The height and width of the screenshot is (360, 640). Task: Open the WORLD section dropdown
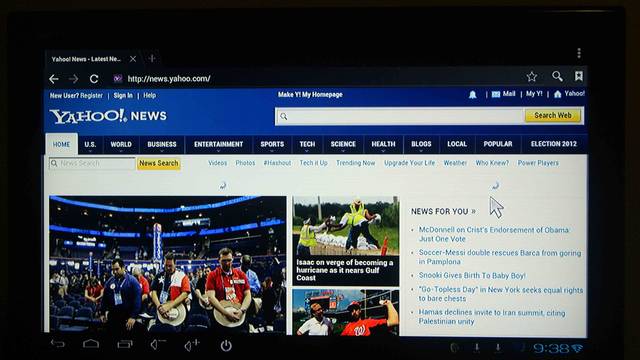pos(121,144)
